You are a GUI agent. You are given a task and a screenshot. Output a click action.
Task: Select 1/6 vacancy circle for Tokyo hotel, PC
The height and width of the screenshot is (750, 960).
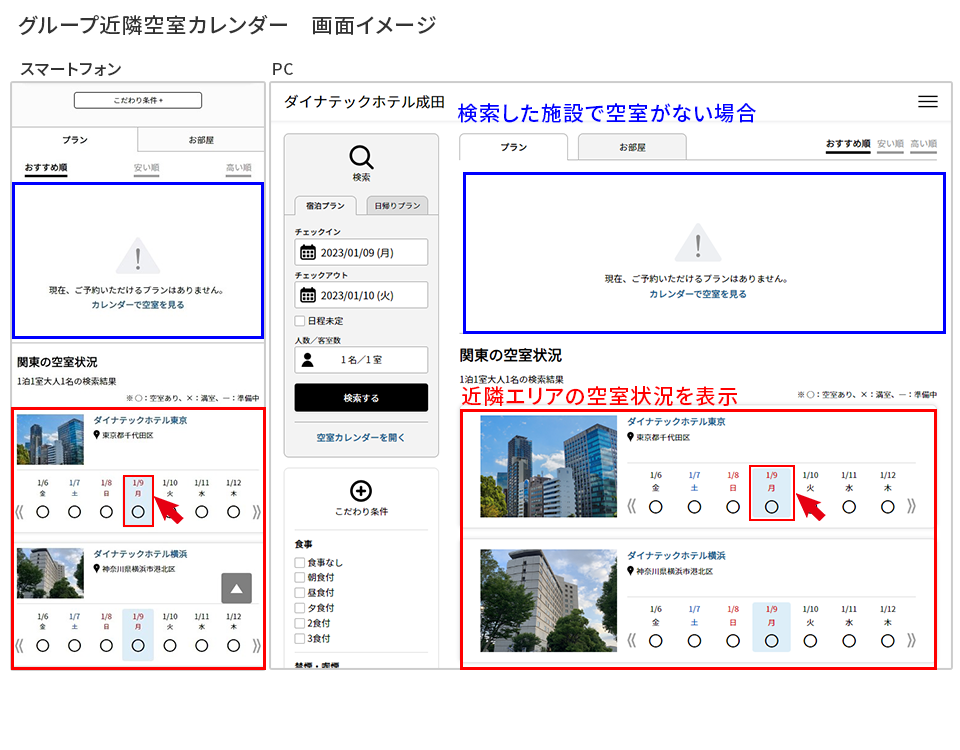pyautogui.click(x=656, y=507)
